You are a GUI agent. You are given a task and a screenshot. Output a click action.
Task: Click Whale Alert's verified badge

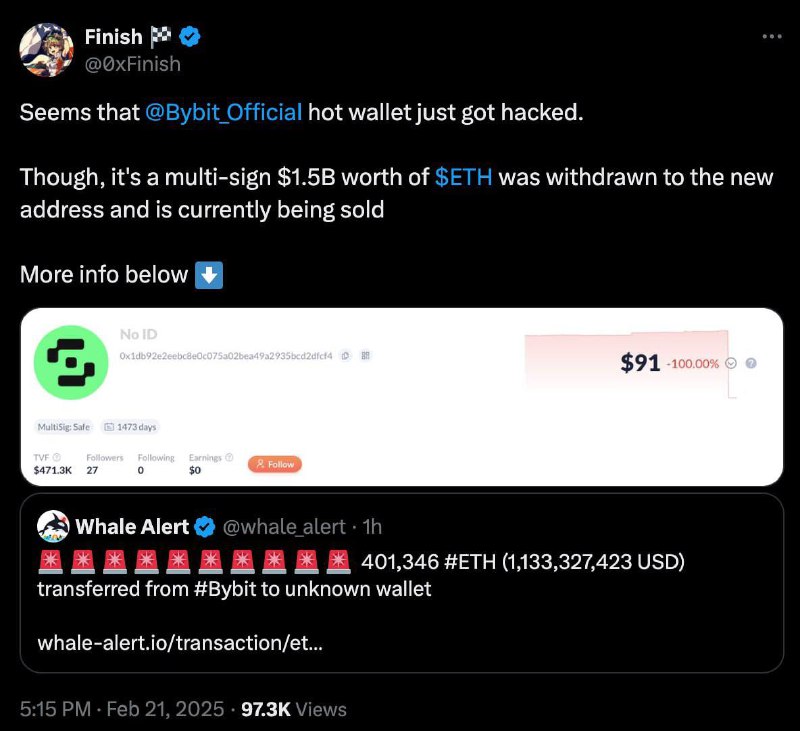[x=205, y=527]
